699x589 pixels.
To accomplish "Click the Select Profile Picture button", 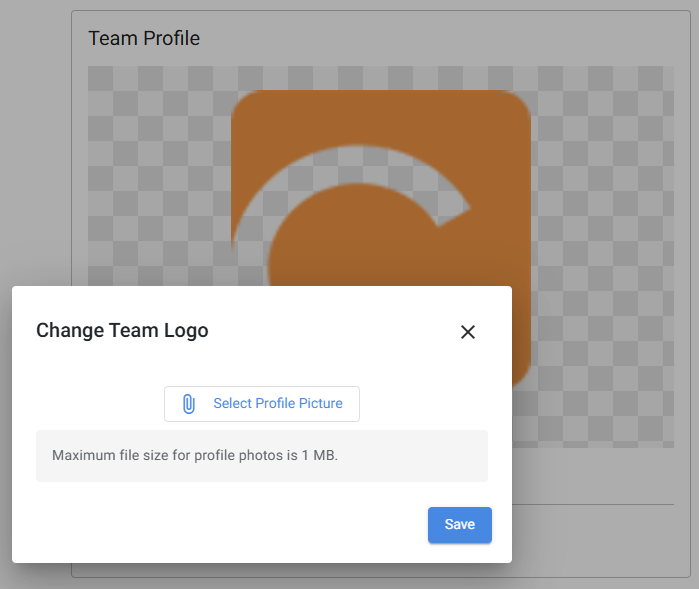I will tap(262, 404).
